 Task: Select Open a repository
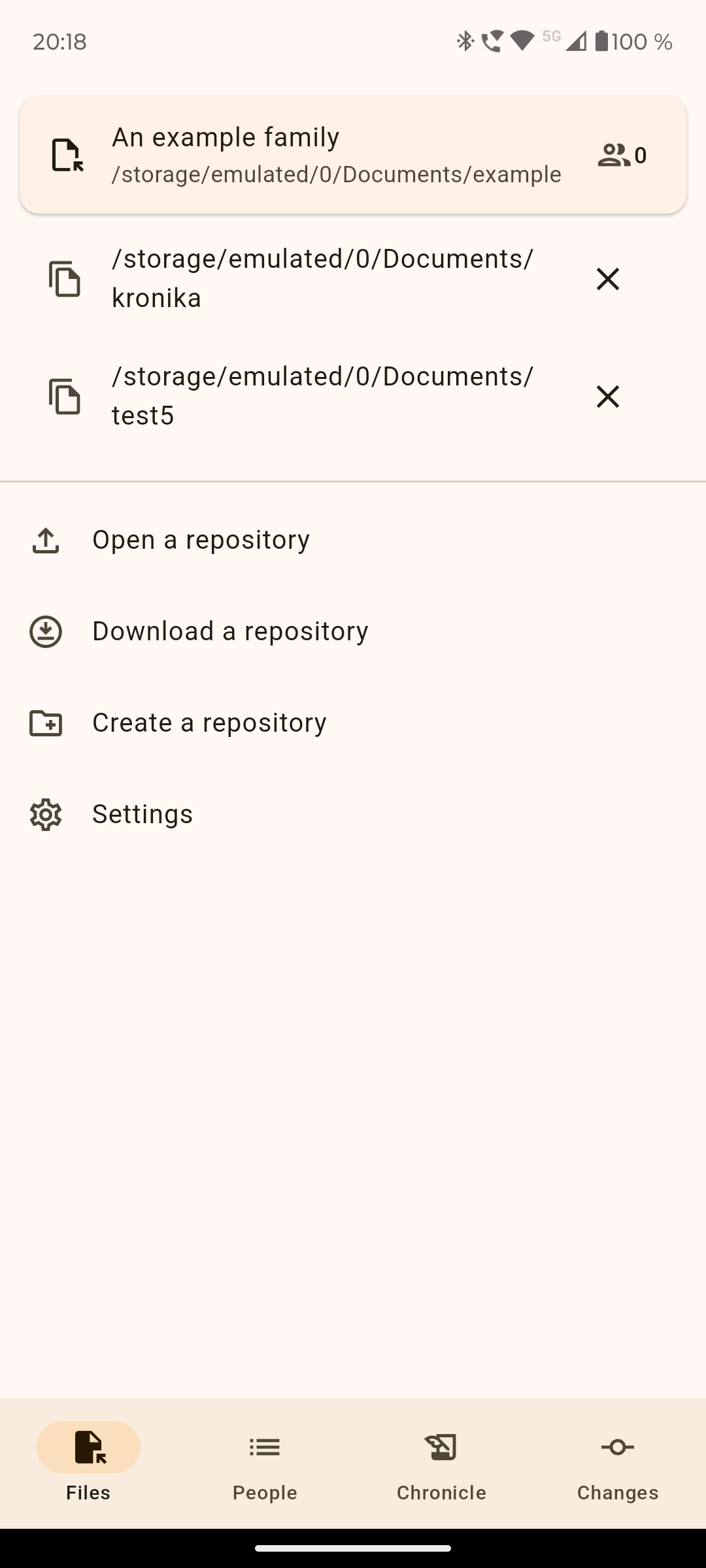[x=201, y=540]
